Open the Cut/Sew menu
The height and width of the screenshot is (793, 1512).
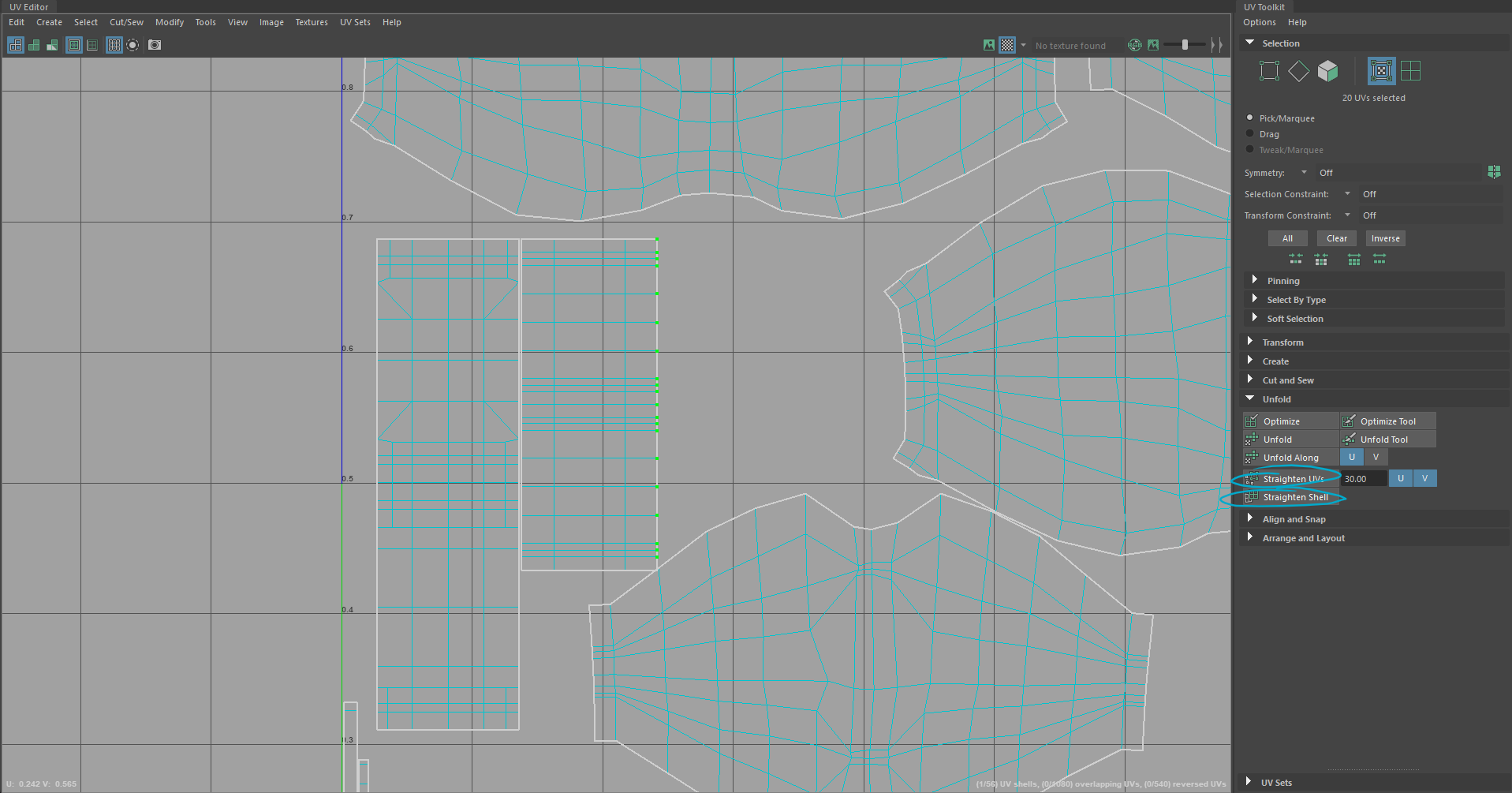click(x=126, y=22)
